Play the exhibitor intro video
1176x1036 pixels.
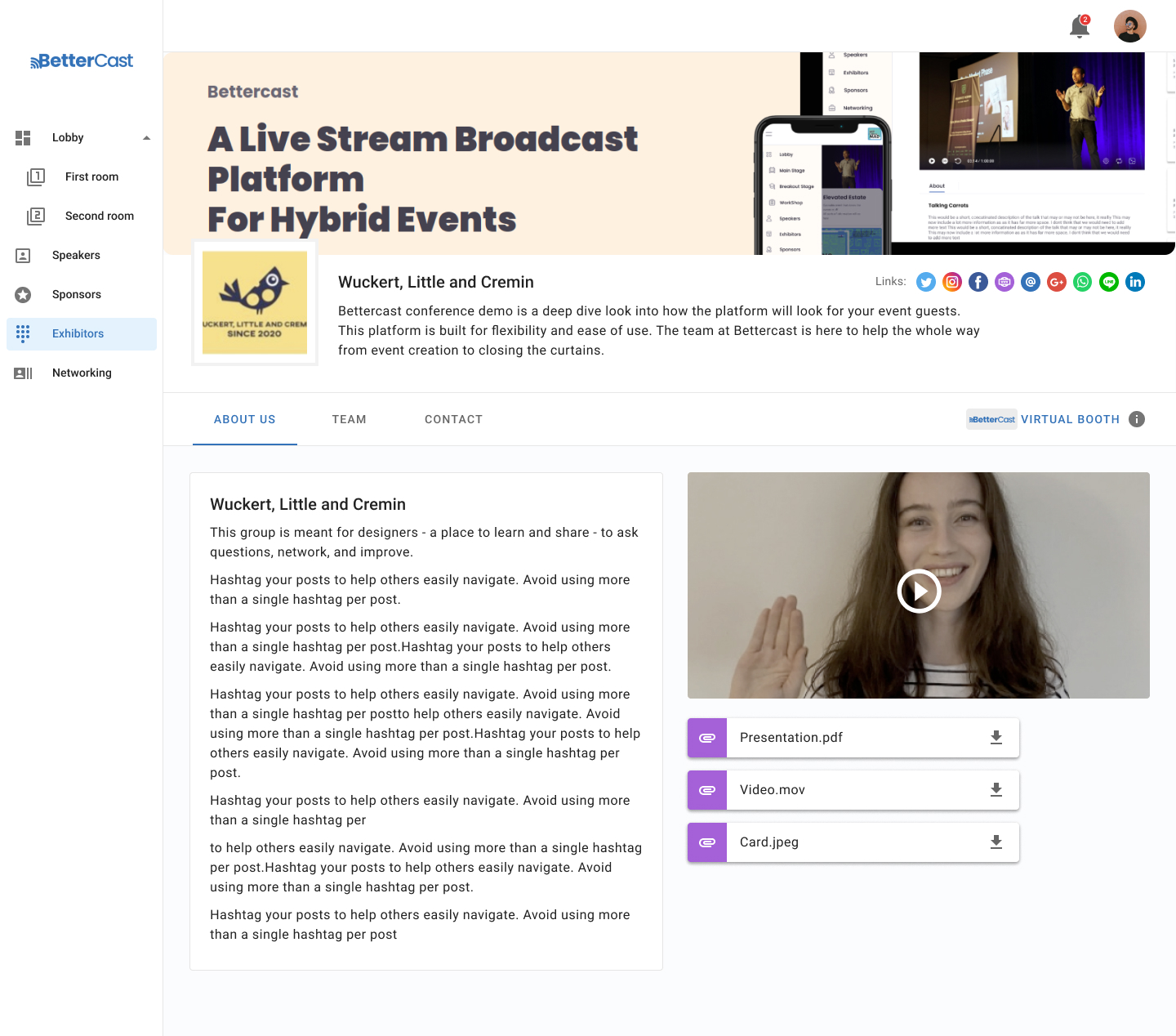918,591
